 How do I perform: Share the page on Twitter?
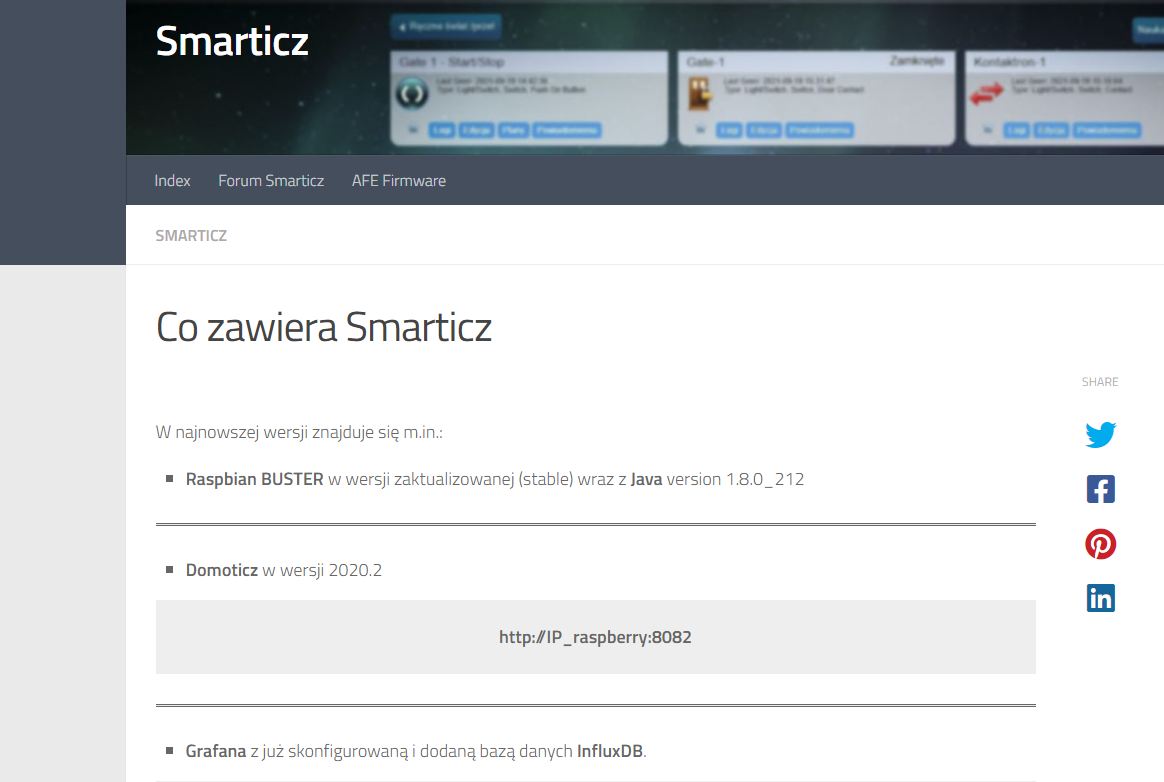[x=1100, y=434]
